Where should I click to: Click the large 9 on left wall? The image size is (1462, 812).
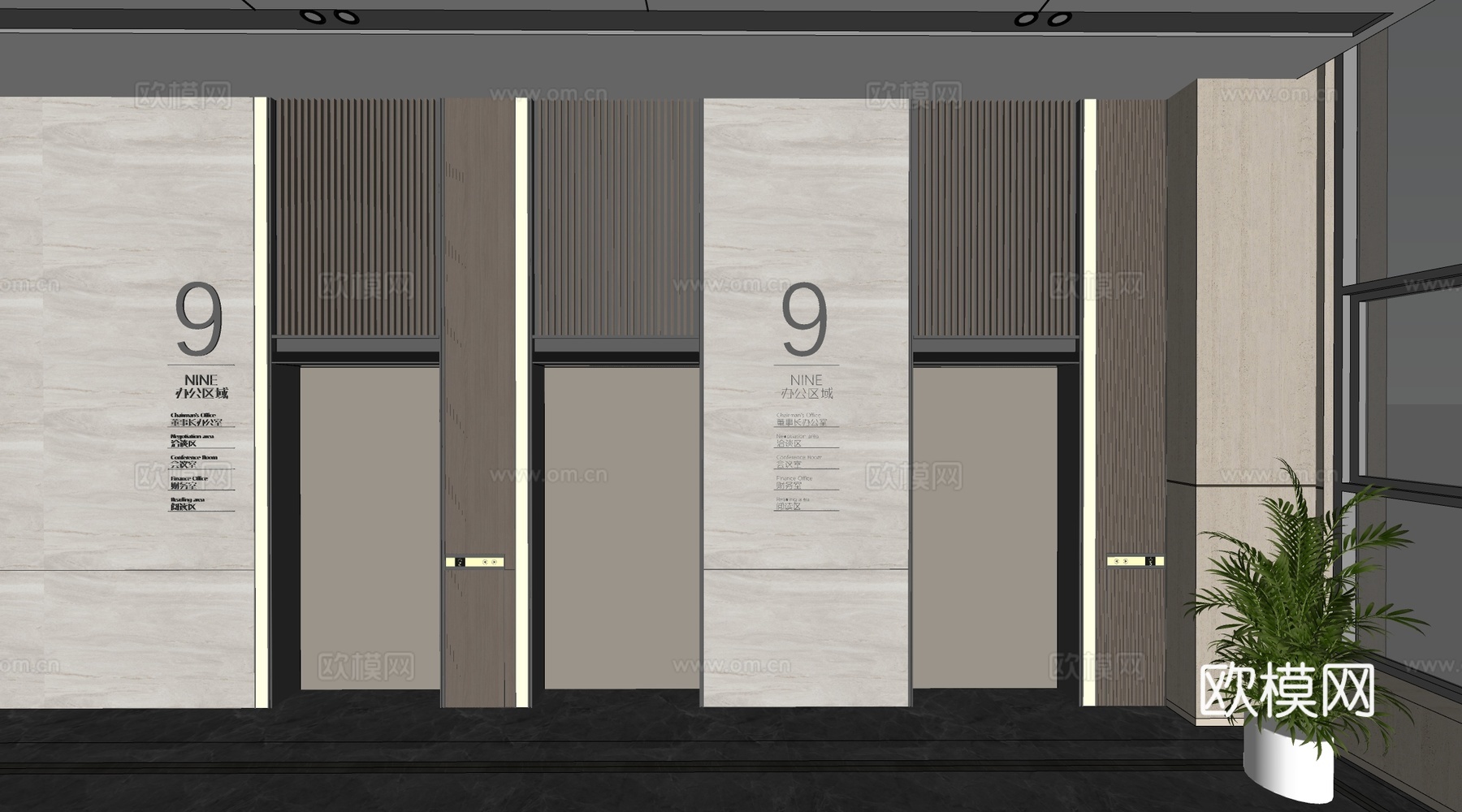coord(199,320)
